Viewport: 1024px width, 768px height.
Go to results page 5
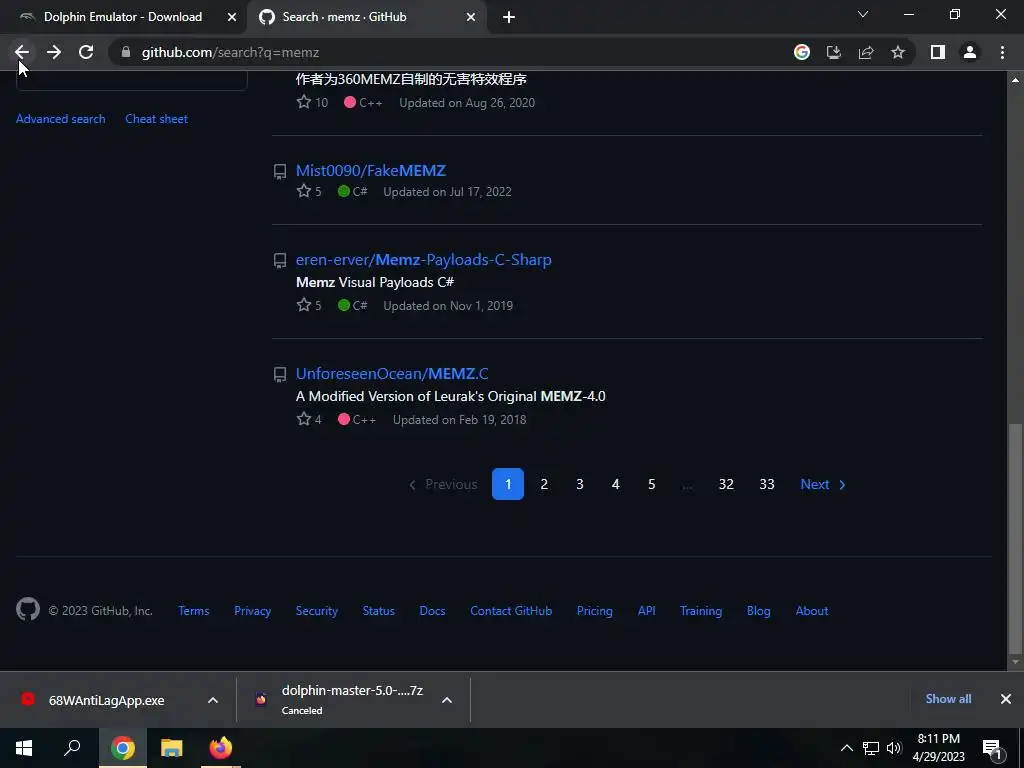[651, 484]
